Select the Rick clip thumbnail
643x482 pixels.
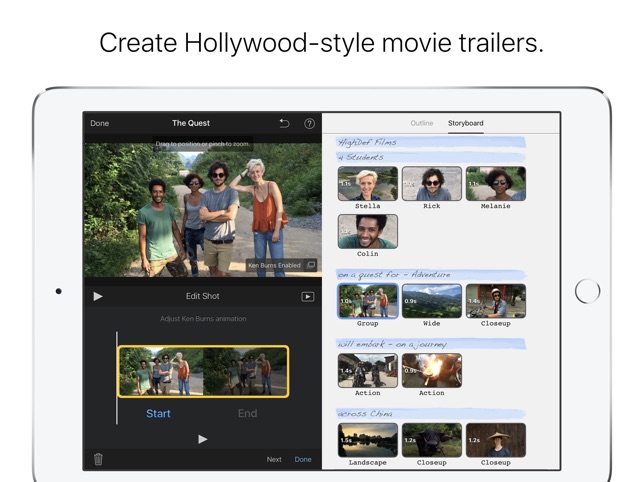coord(431,183)
